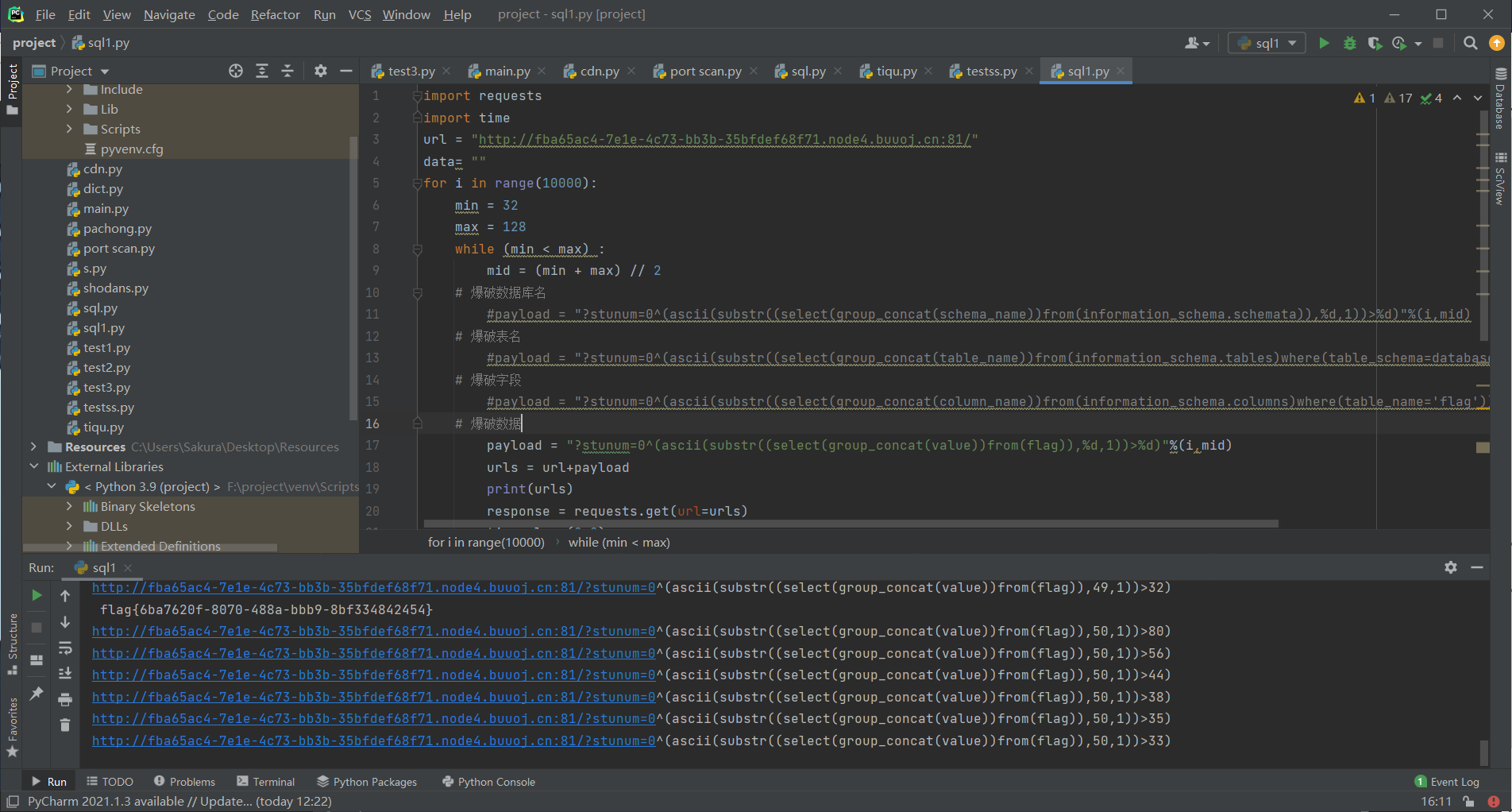This screenshot has height=812, width=1512.
Task: Open the Event Log
Action: point(1447,782)
